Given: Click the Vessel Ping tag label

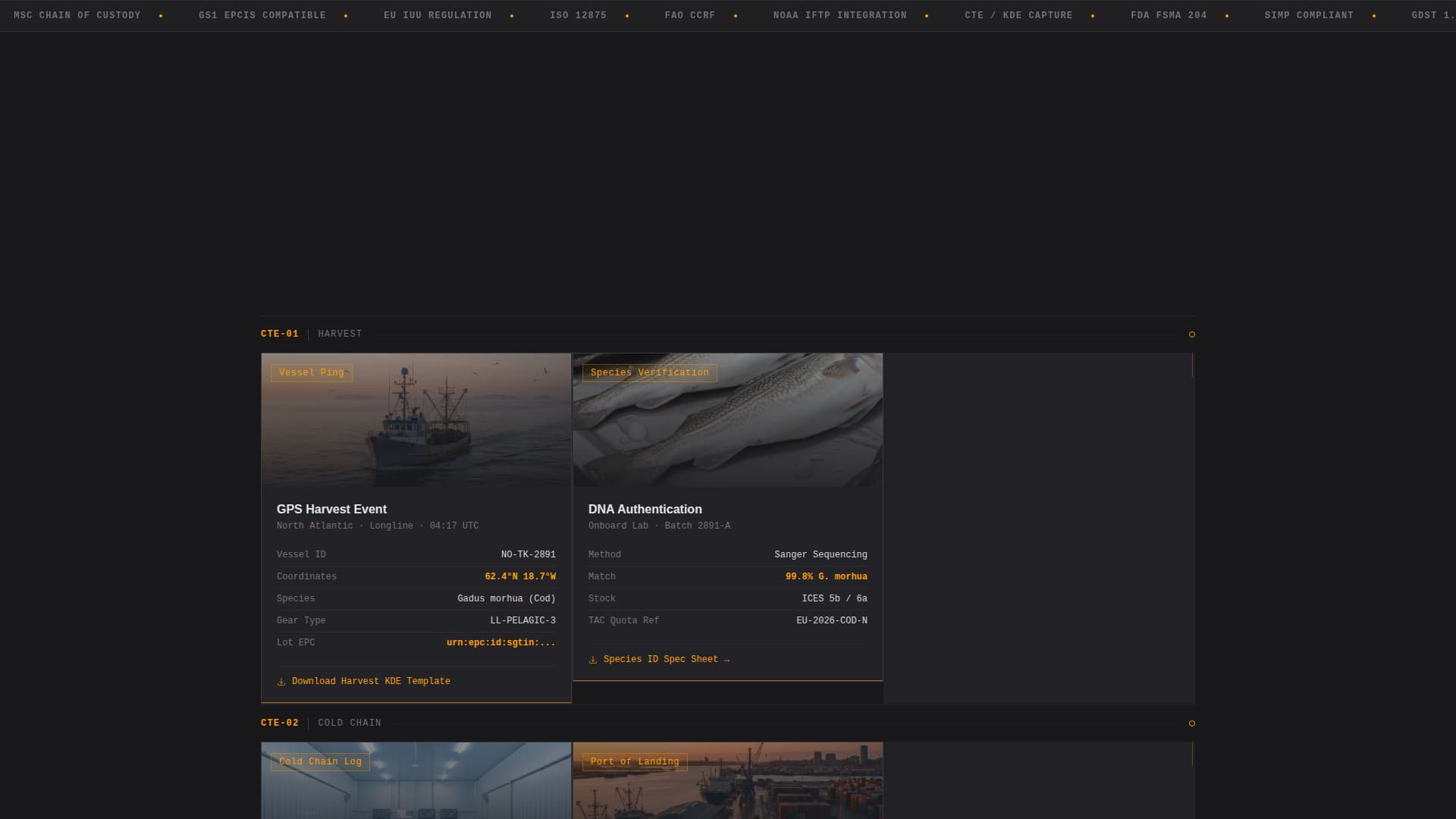Looking at the screenshot, I should click(x=311, y=372).
